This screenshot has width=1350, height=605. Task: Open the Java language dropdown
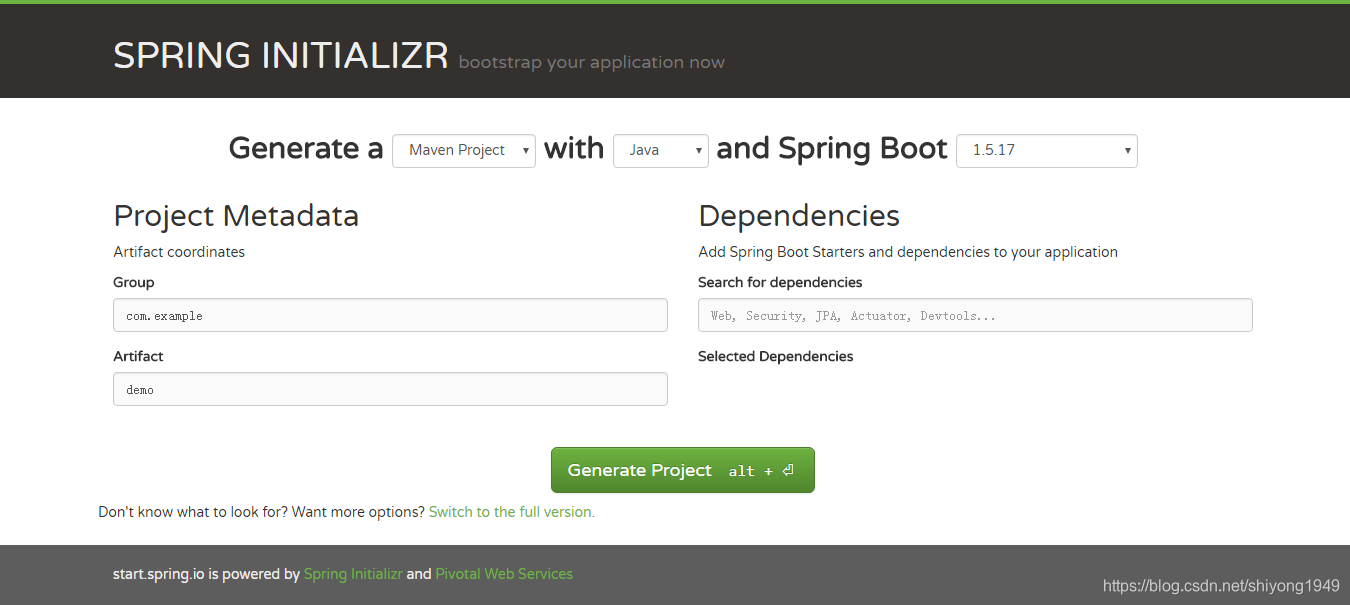click(661, 150)
